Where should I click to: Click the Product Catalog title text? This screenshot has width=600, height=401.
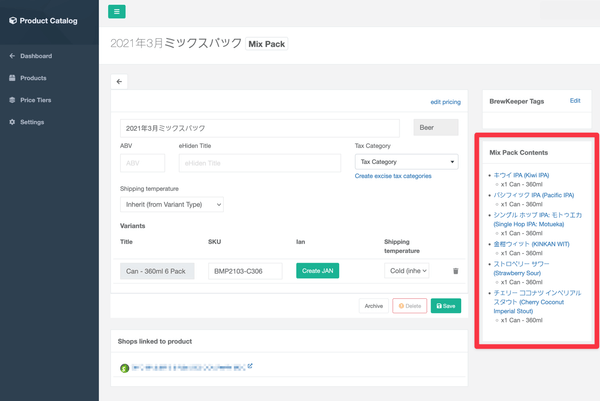pyautogui.click(x=49, y=21)
